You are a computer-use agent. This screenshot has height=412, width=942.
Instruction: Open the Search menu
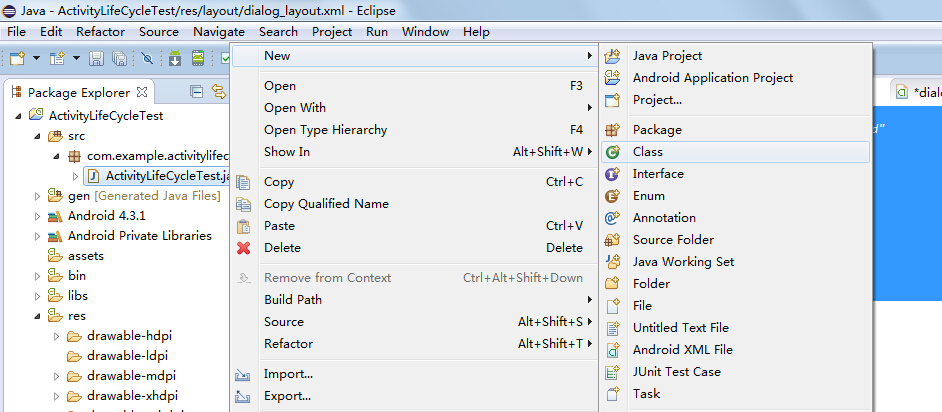pyautogui.click(x=278, y=32)
